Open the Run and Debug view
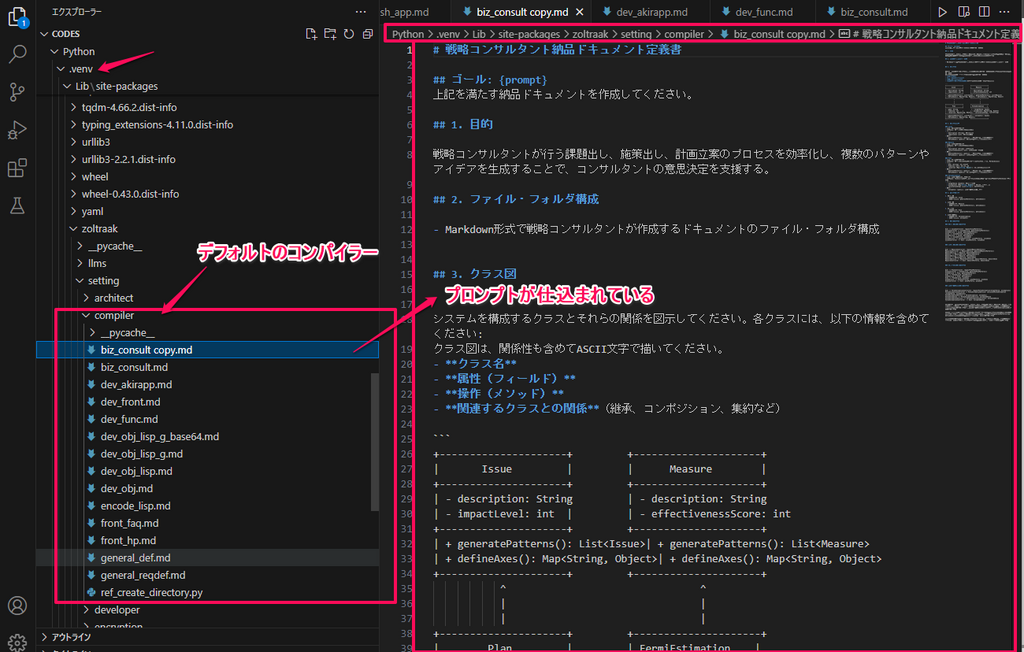Image resolution: width=1024 pixels, height=652 pixels. click(18, 130)
